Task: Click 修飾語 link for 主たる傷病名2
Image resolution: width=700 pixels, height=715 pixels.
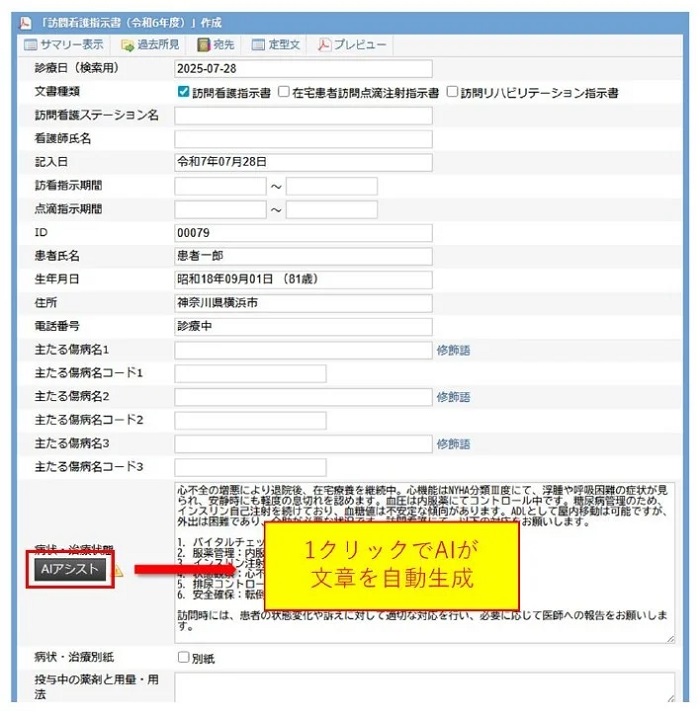Action: pos(453,397)
